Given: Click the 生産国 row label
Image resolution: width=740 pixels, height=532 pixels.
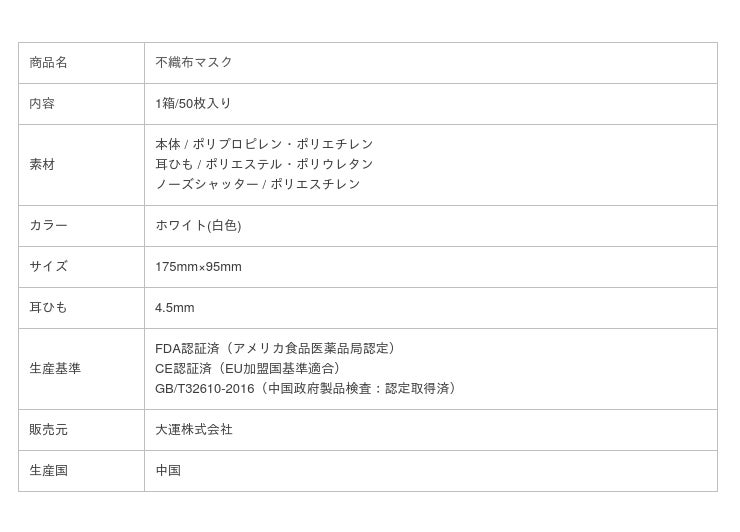Looking at the screenshot, I should click(x=49, y=471).
